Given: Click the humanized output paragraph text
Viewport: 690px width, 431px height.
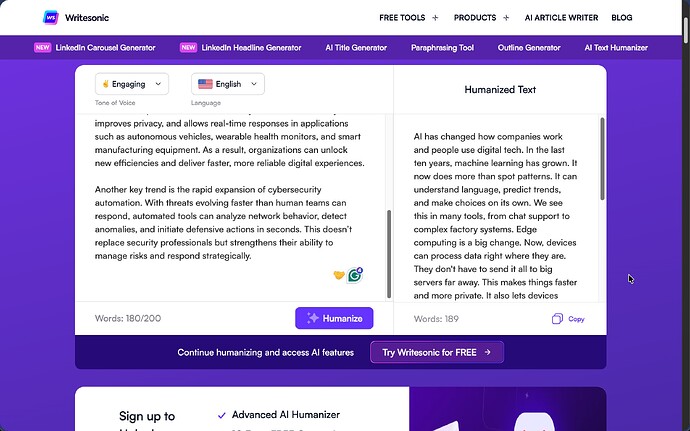Looking at the screenshot, I should pos(495,216).
